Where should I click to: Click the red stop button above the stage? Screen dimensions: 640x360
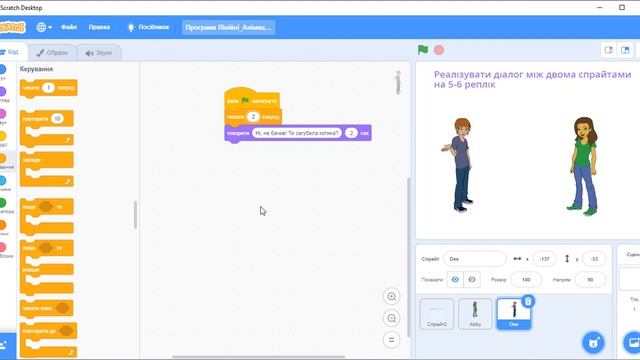tap(439, 50)
